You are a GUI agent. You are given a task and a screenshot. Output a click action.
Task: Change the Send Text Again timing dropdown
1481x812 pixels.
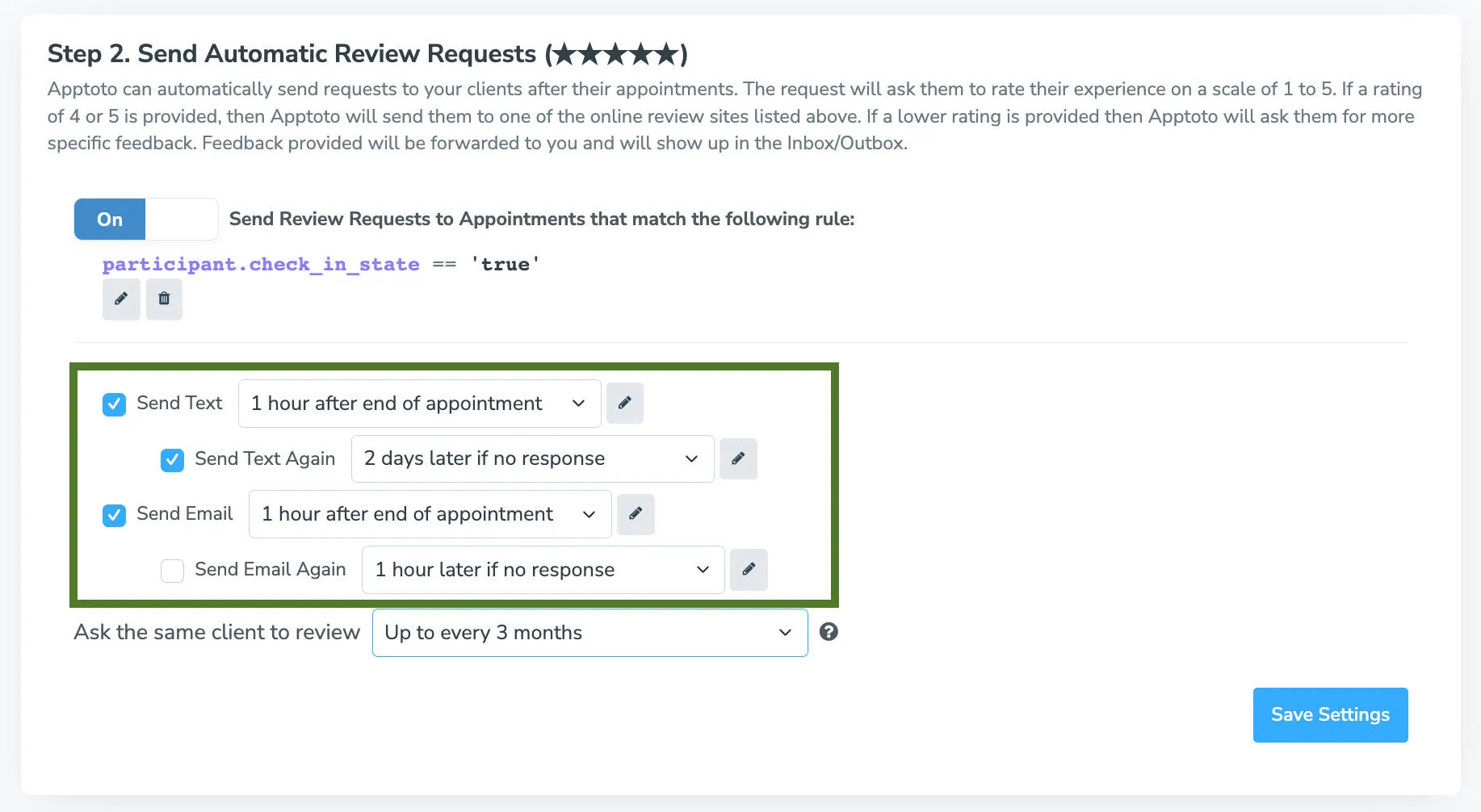point(531,458)
